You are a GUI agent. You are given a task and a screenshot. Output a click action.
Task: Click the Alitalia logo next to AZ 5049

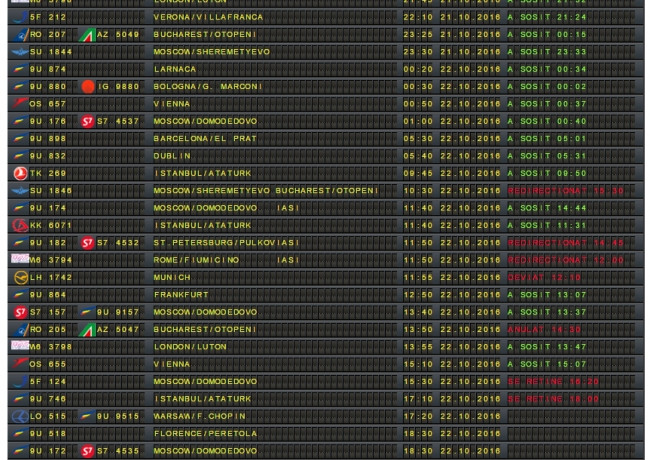(x=88, y=34)
